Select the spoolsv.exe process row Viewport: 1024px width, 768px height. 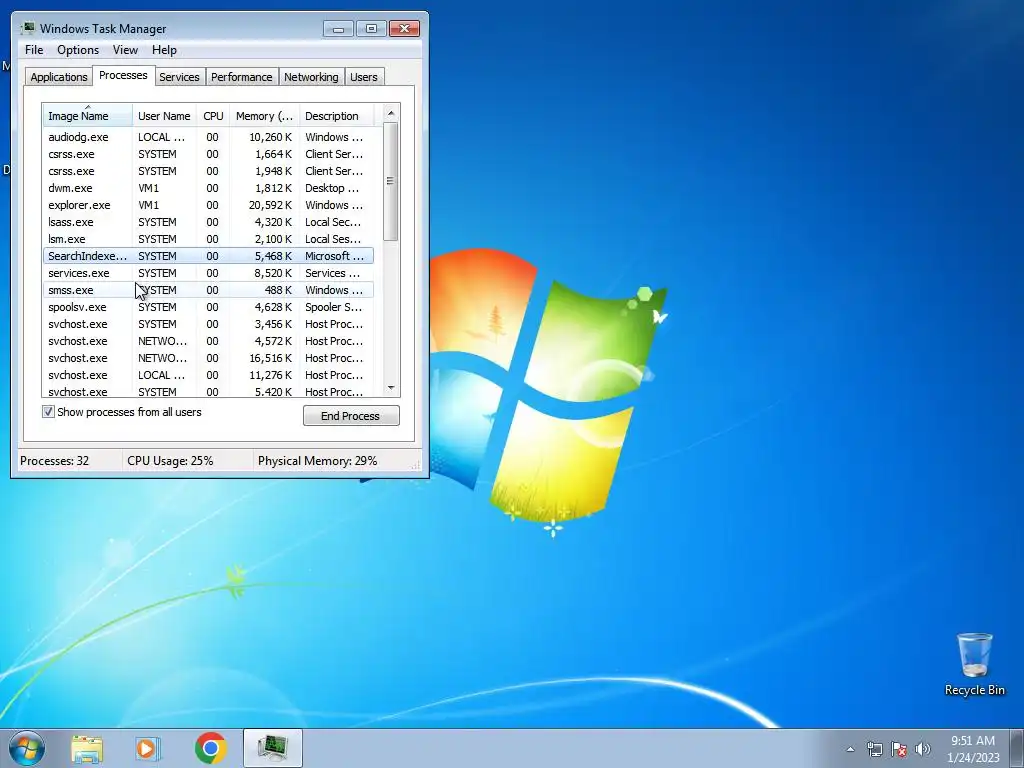point(208,307)
